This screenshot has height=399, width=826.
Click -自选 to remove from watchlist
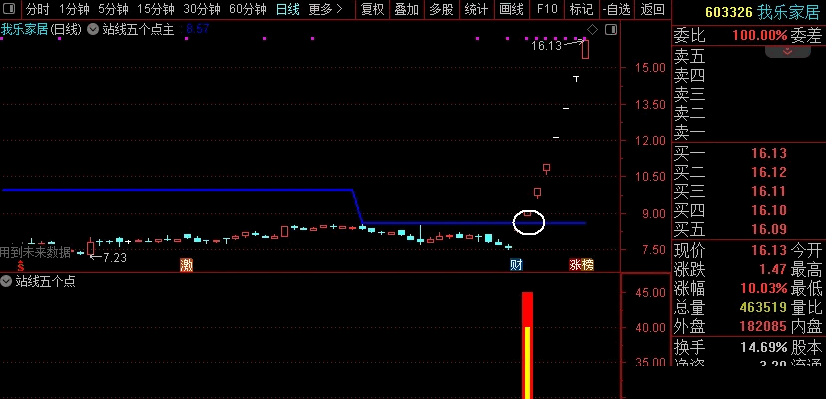click(x=616, y=9)
